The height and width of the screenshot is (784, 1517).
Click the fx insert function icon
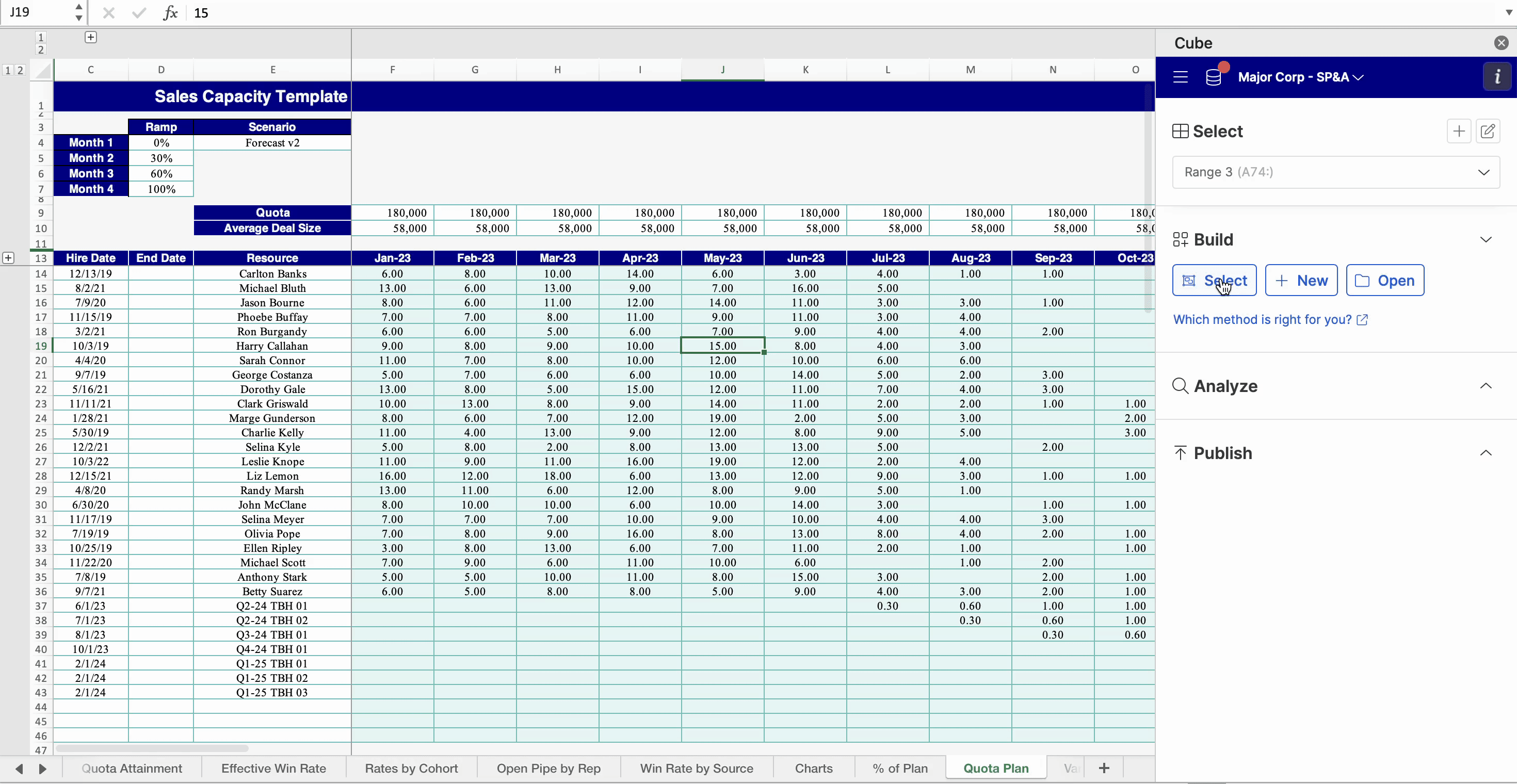tap(170, 12)
